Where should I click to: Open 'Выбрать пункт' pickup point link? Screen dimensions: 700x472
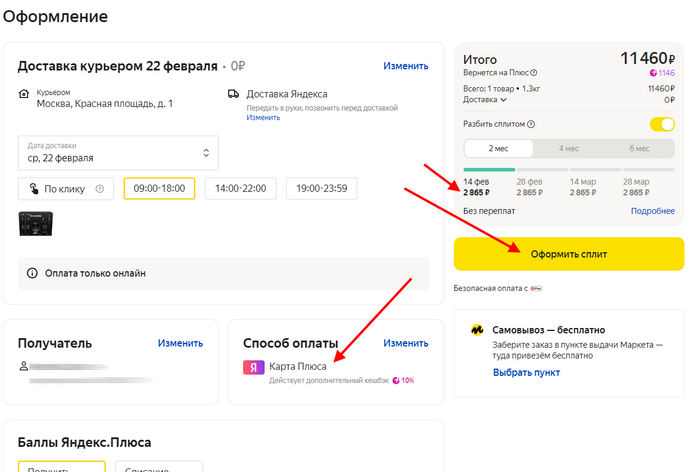(x=525, y=373)
